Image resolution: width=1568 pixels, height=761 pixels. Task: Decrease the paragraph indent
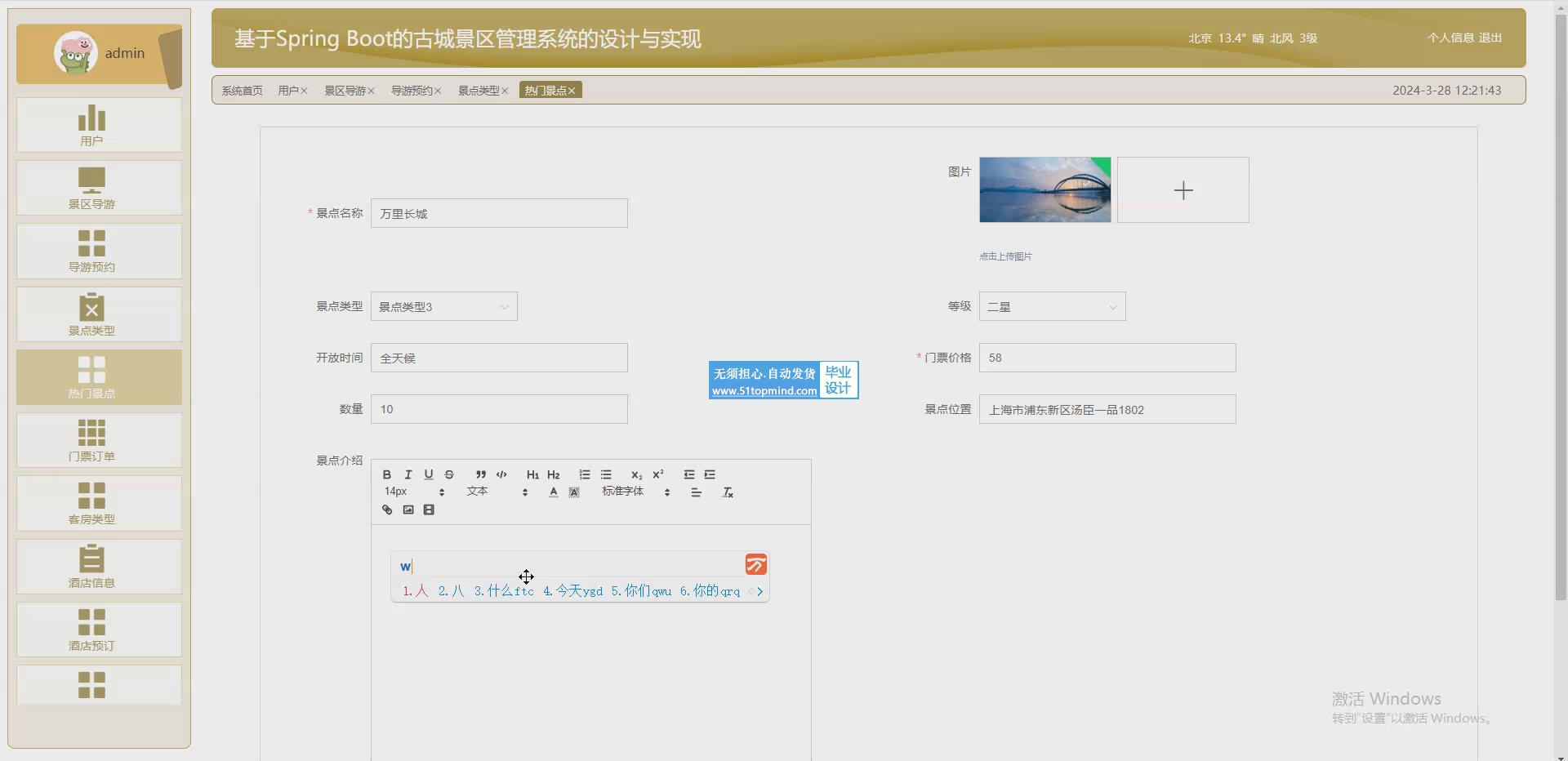click(689, 474)
